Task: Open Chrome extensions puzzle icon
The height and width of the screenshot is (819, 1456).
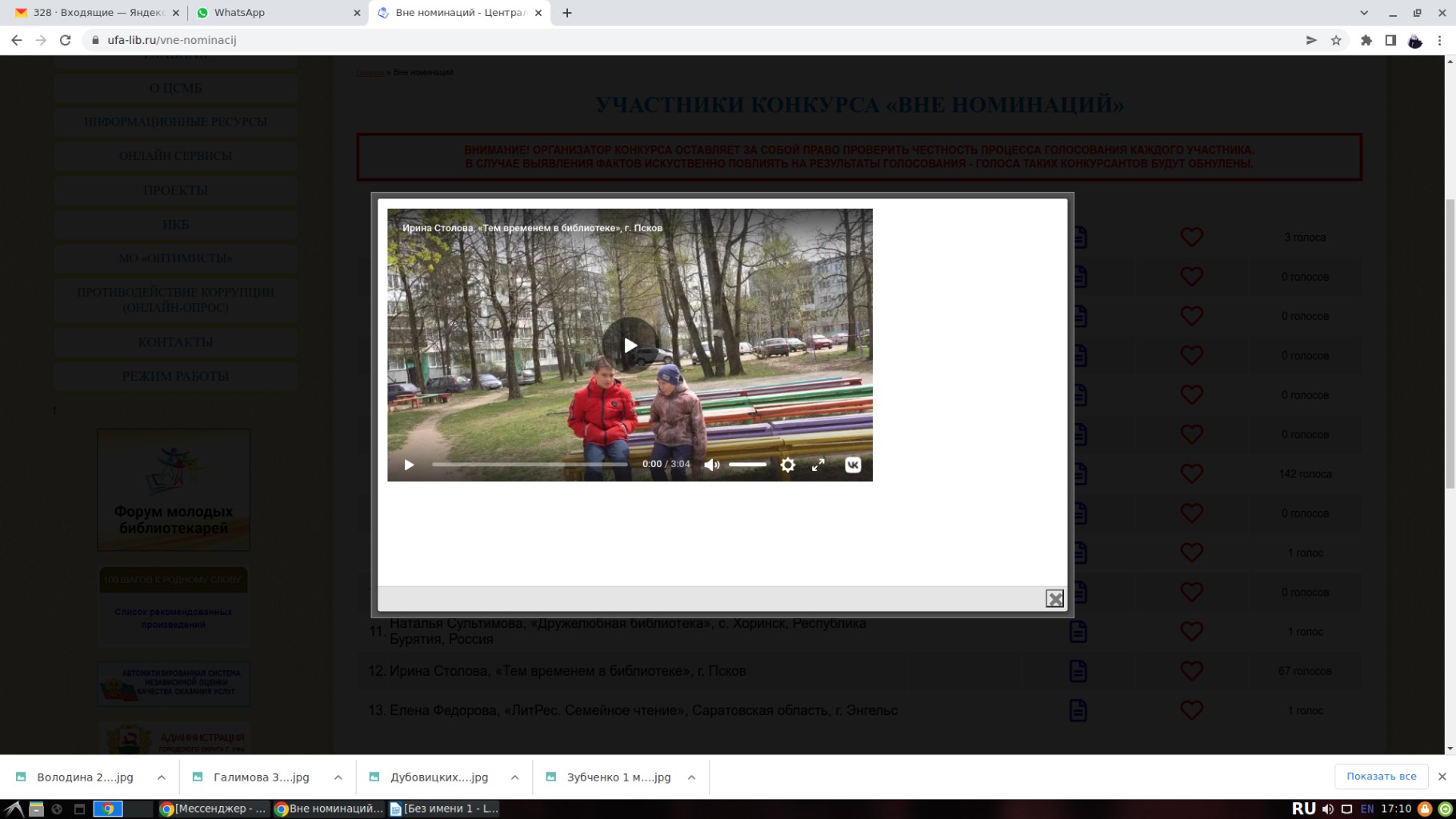Action: [1366, 40]
